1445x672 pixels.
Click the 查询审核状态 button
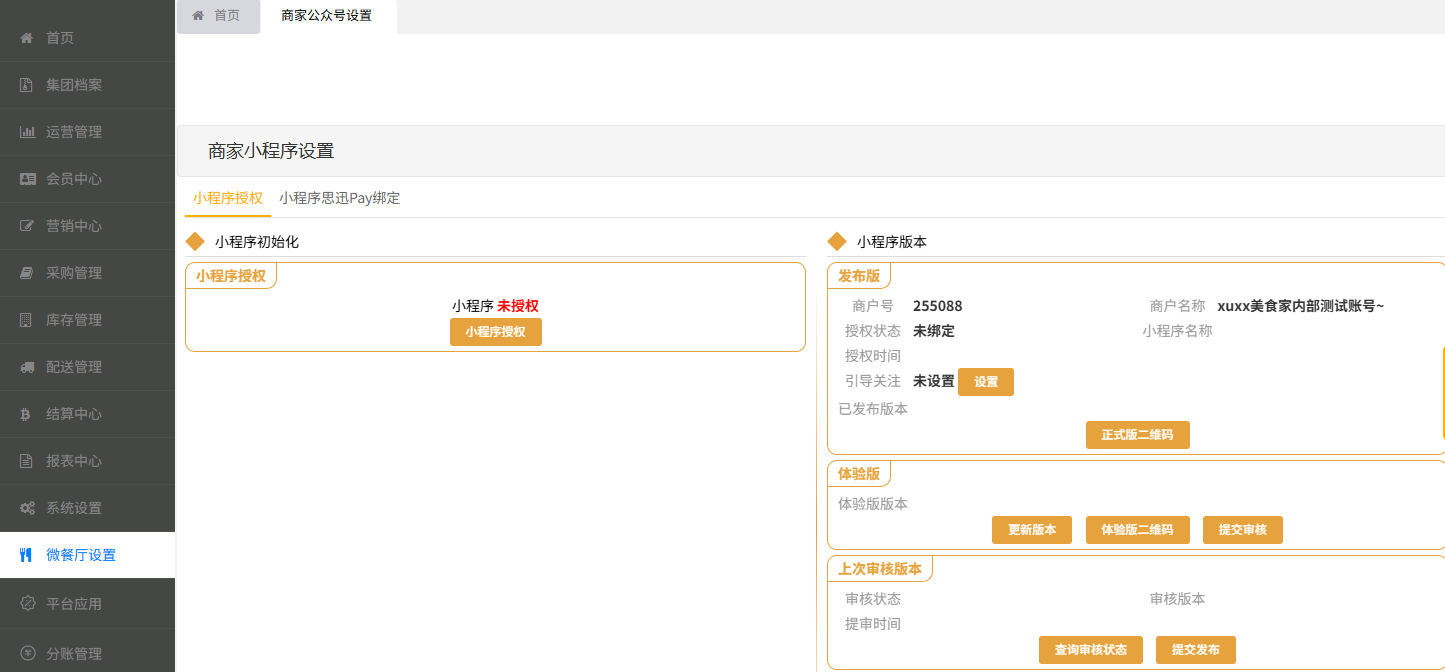point(1090,650)
